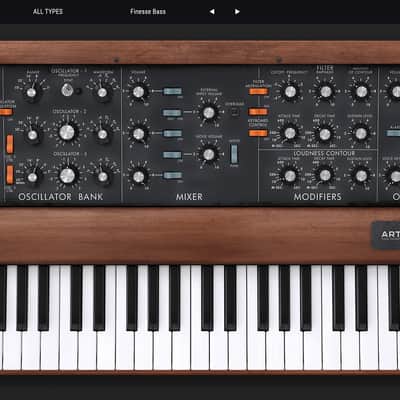Viewport: 400px width, 400px height.
Task: Click the MODIFIERS section label
Action: pos(317,197)
